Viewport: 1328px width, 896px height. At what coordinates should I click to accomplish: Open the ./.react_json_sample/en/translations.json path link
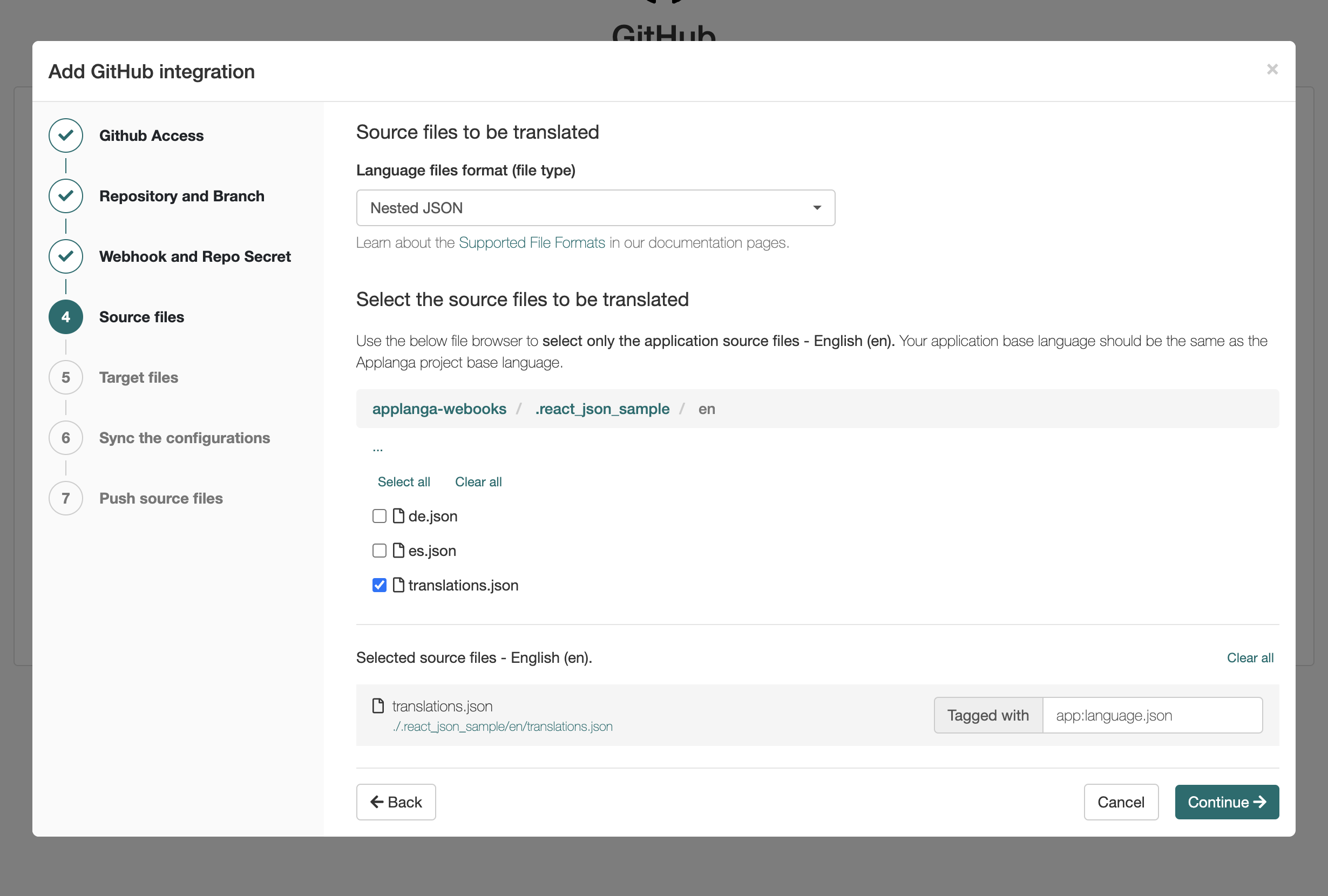[502, 727]
